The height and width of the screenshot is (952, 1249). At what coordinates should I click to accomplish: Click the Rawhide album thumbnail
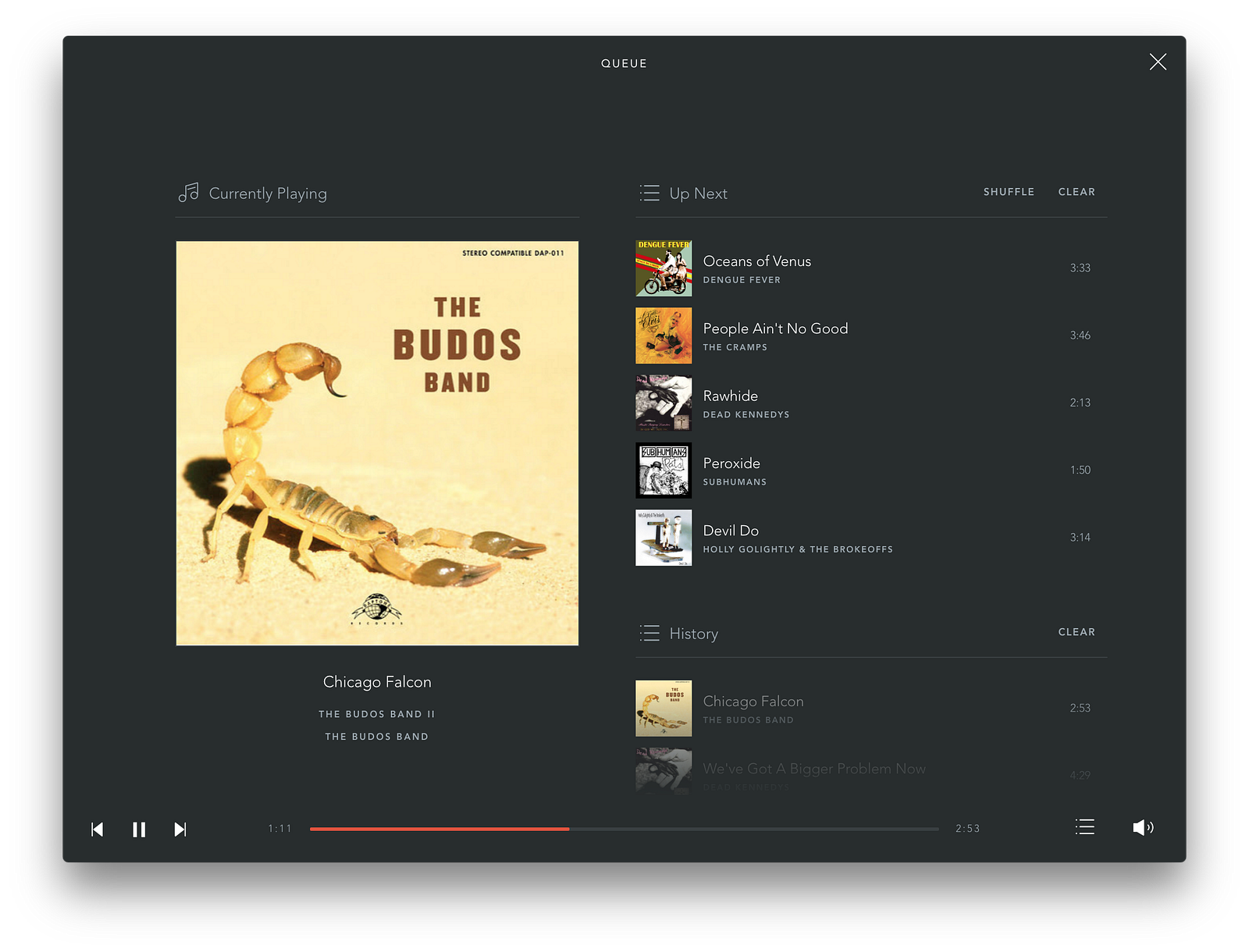664,403
